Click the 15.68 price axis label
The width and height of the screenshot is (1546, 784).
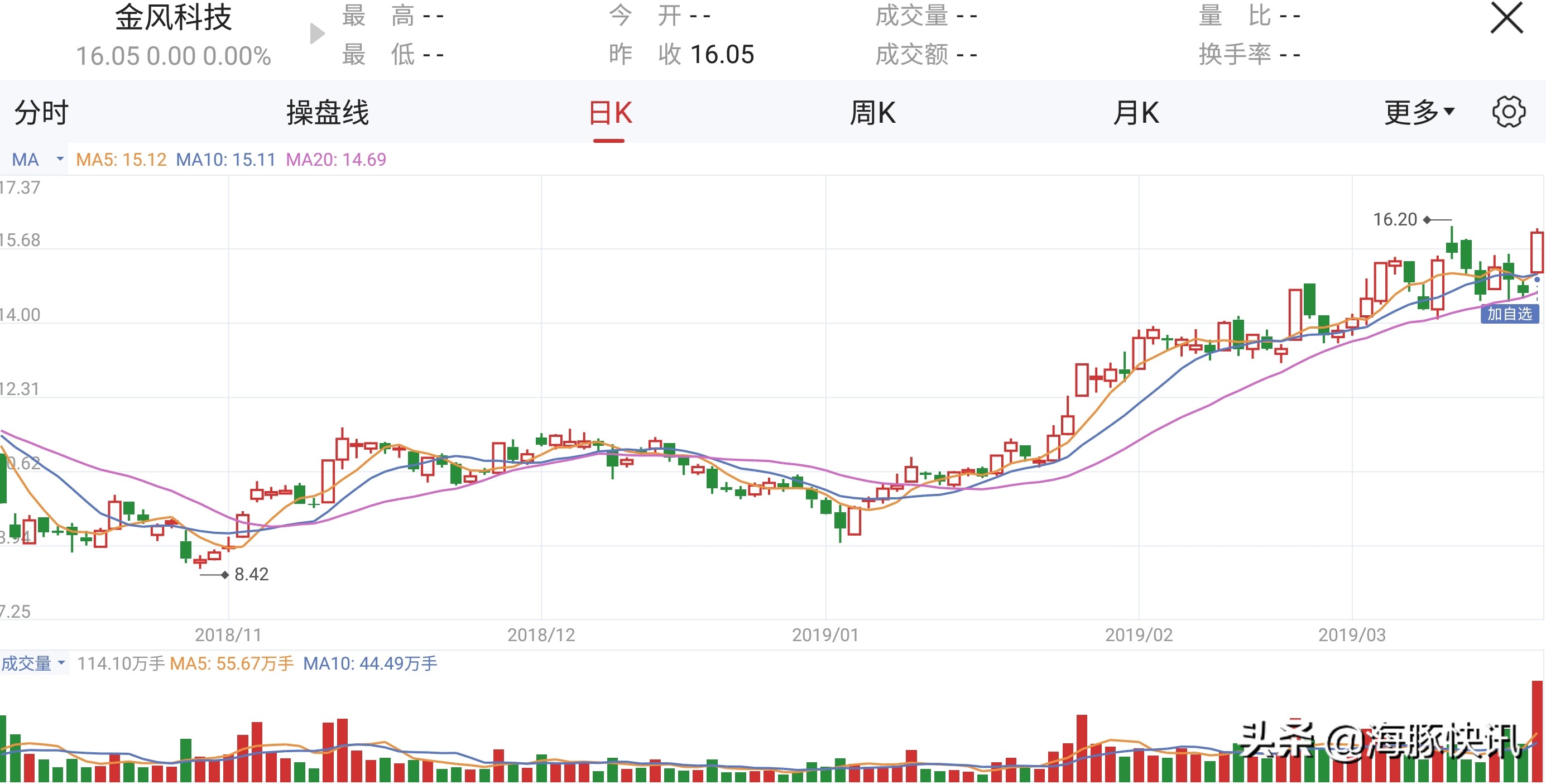point(20,240)
